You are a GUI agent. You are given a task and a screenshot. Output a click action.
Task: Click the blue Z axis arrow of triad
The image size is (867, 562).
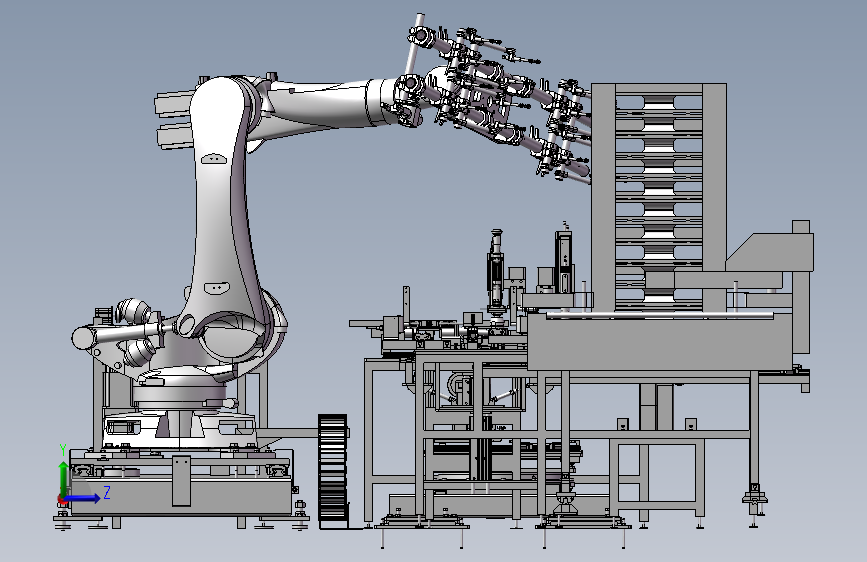(83, 498)
